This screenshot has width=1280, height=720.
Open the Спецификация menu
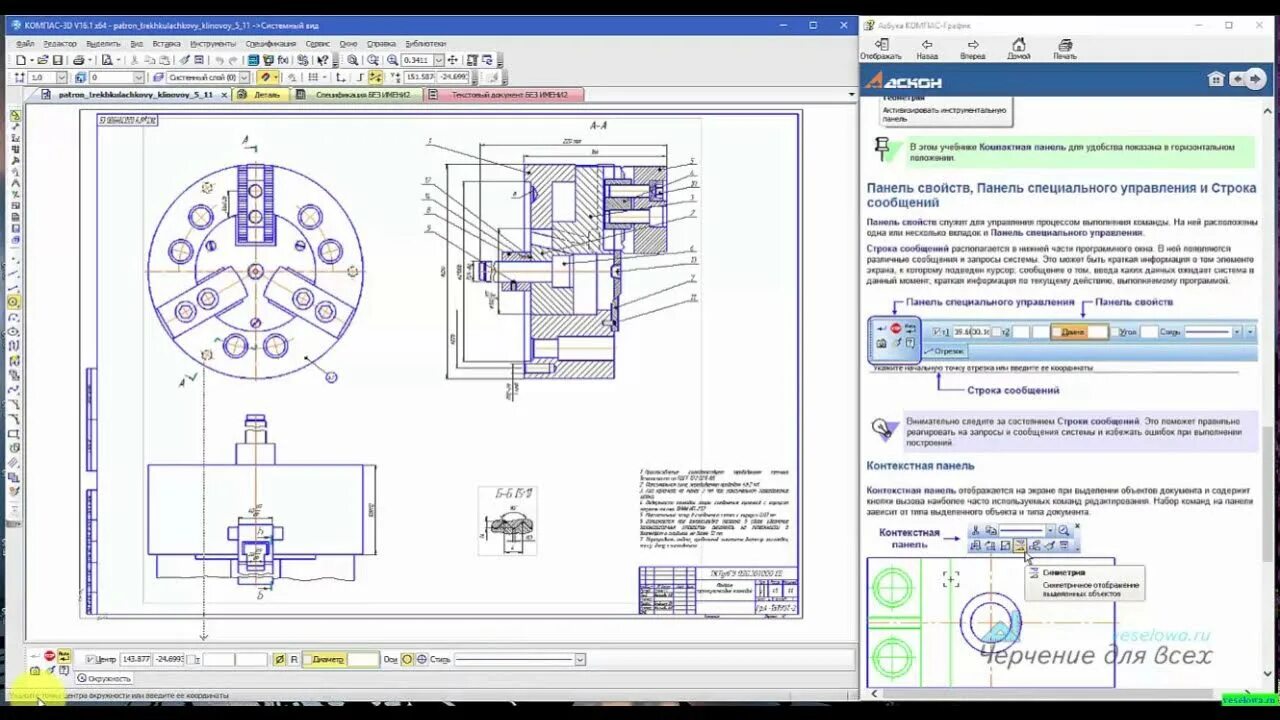pyautogui.click(x=271, y=44)
